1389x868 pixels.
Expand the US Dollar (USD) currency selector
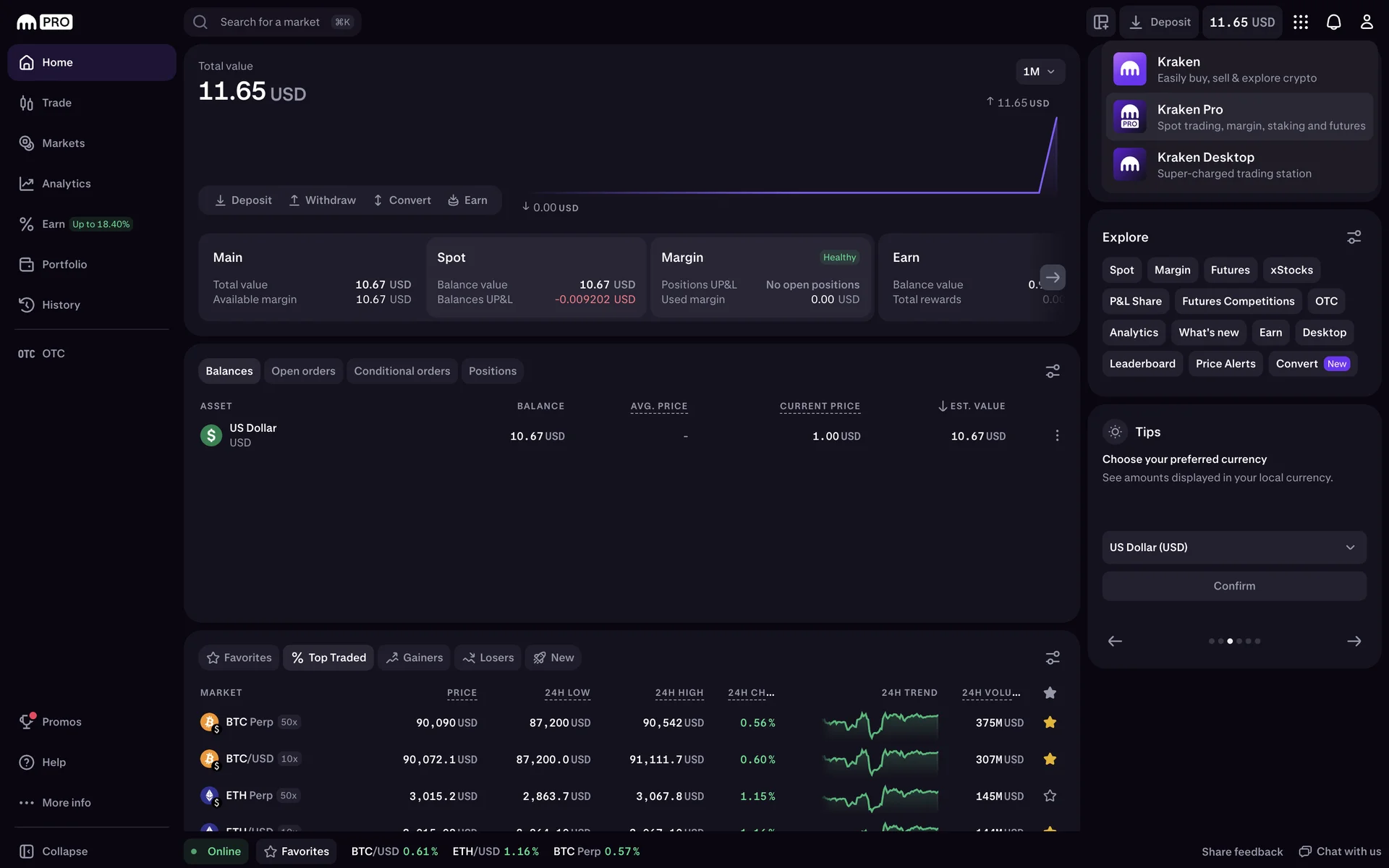(1233, 548)
